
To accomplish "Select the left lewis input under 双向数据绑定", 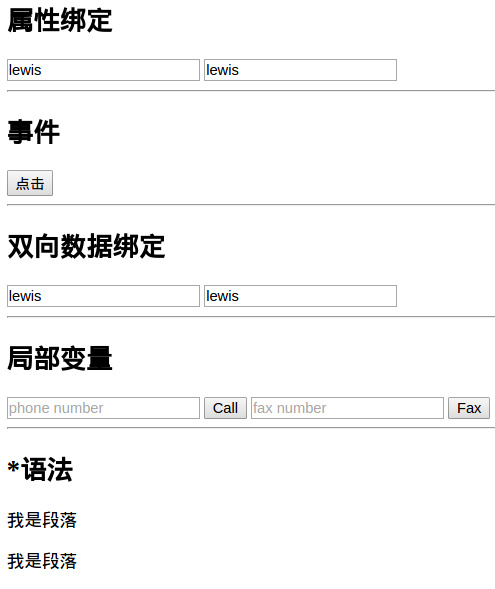I will click(103, 296).
